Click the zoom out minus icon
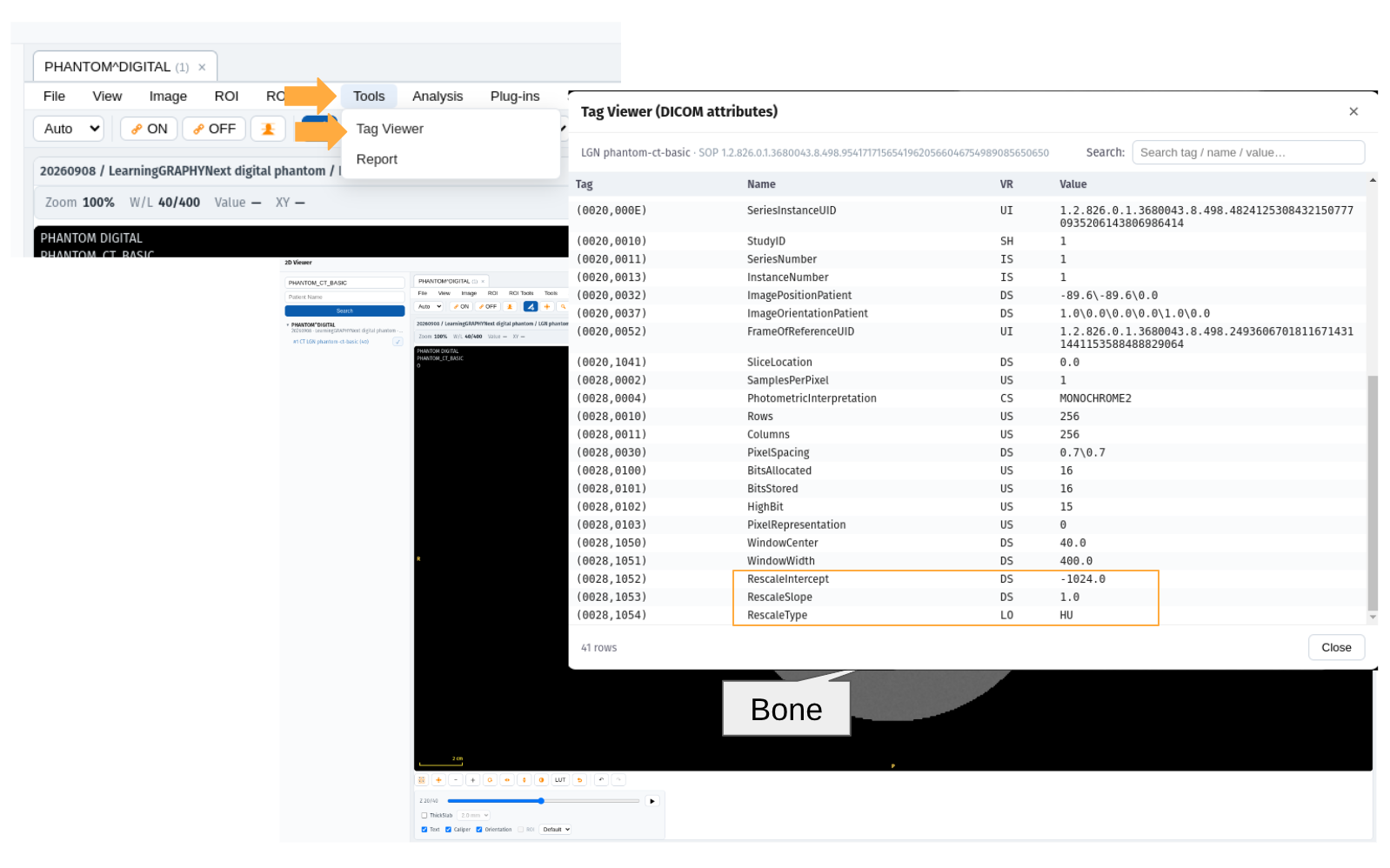The height and width of the screenshot is (868, 1390). [456, 780]
